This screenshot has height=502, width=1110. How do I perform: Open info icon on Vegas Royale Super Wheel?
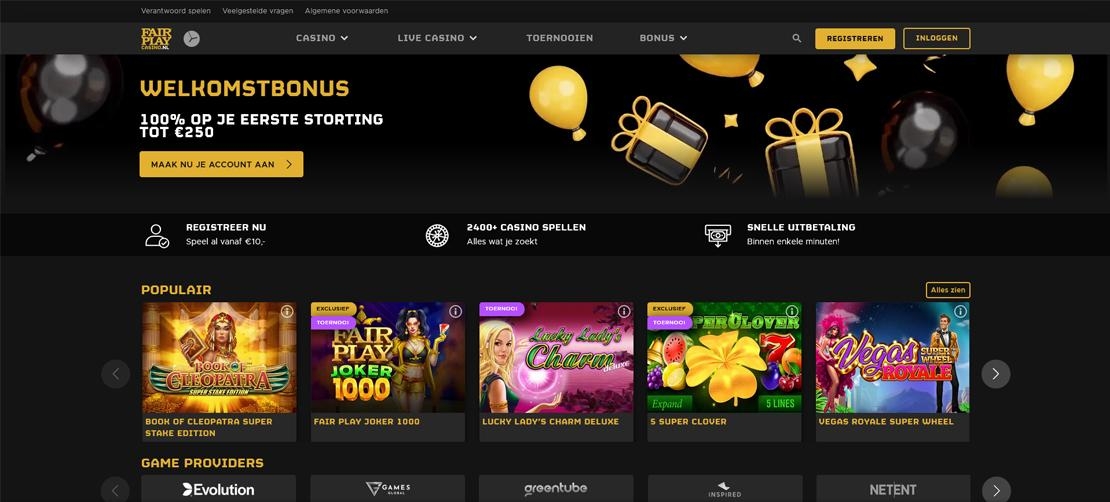(961, 312)
